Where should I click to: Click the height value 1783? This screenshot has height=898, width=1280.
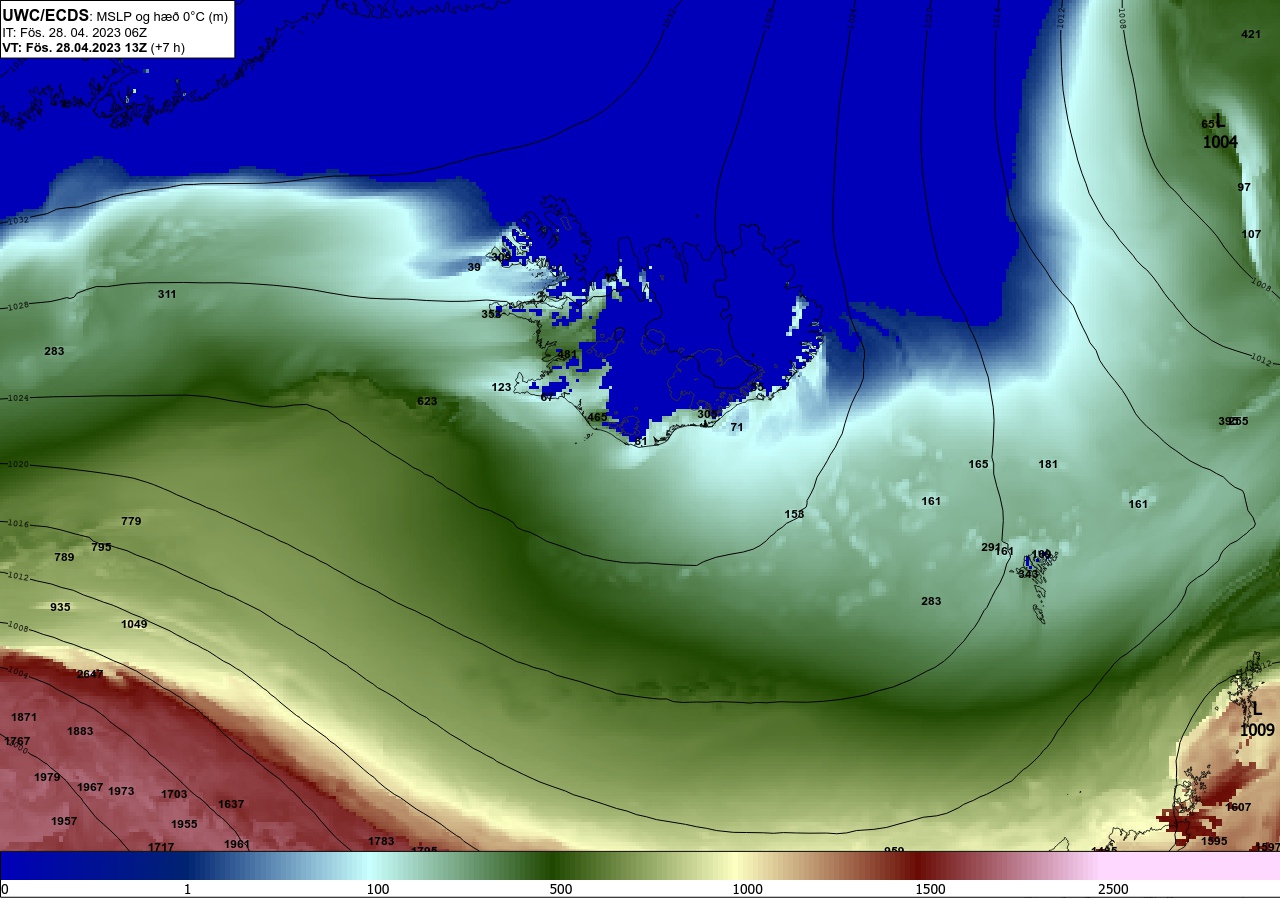pyautogui.click(x=381, y=841)
